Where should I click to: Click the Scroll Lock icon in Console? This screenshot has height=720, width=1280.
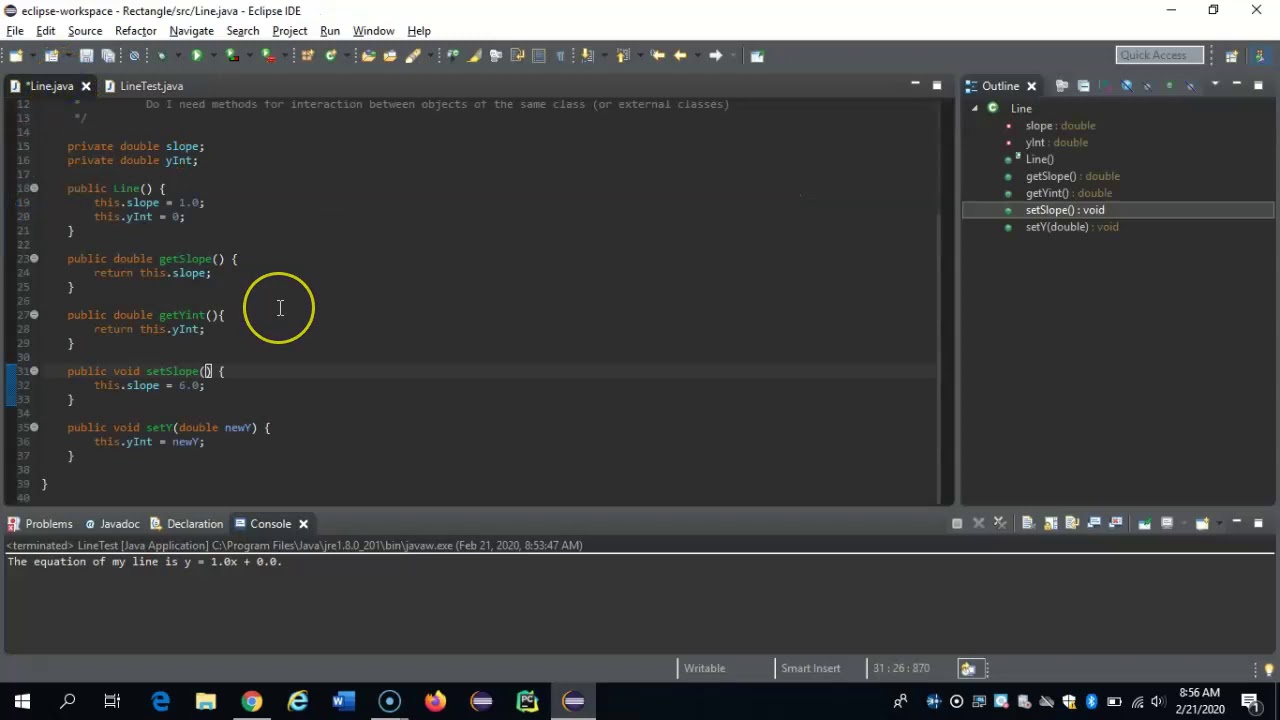pos(1050,523)
